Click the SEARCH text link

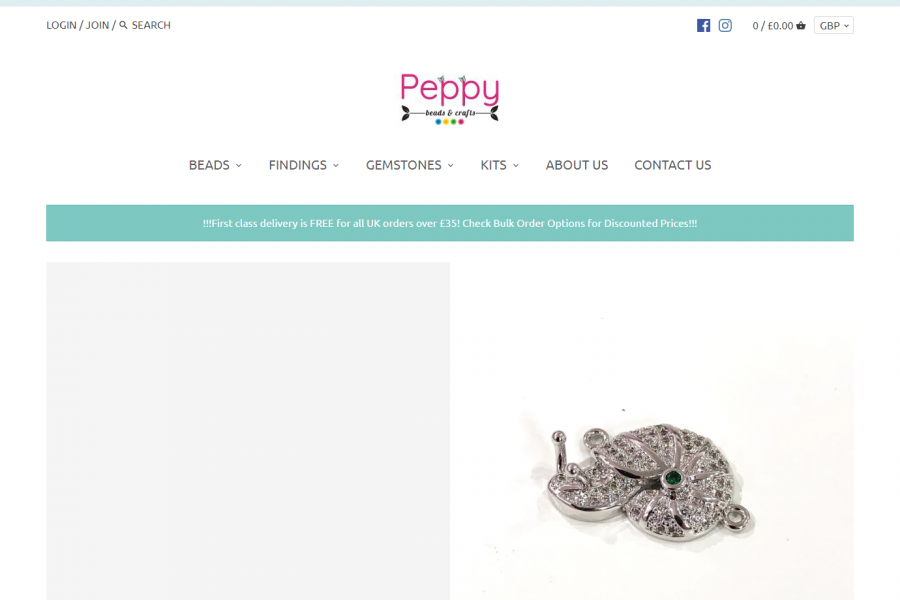tap(151, 25)
